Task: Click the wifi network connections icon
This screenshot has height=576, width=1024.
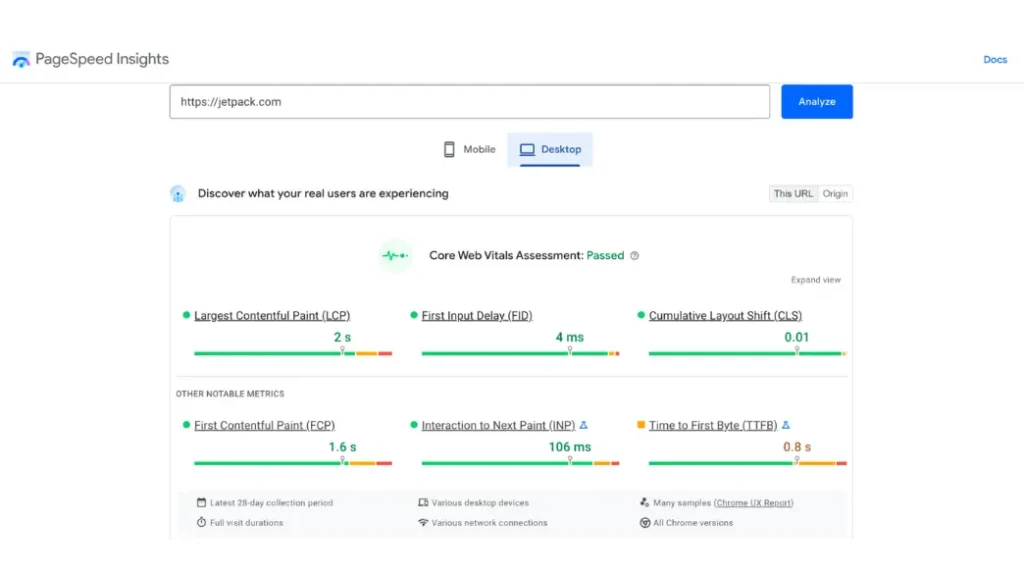Action: click(x=423, y=522)
